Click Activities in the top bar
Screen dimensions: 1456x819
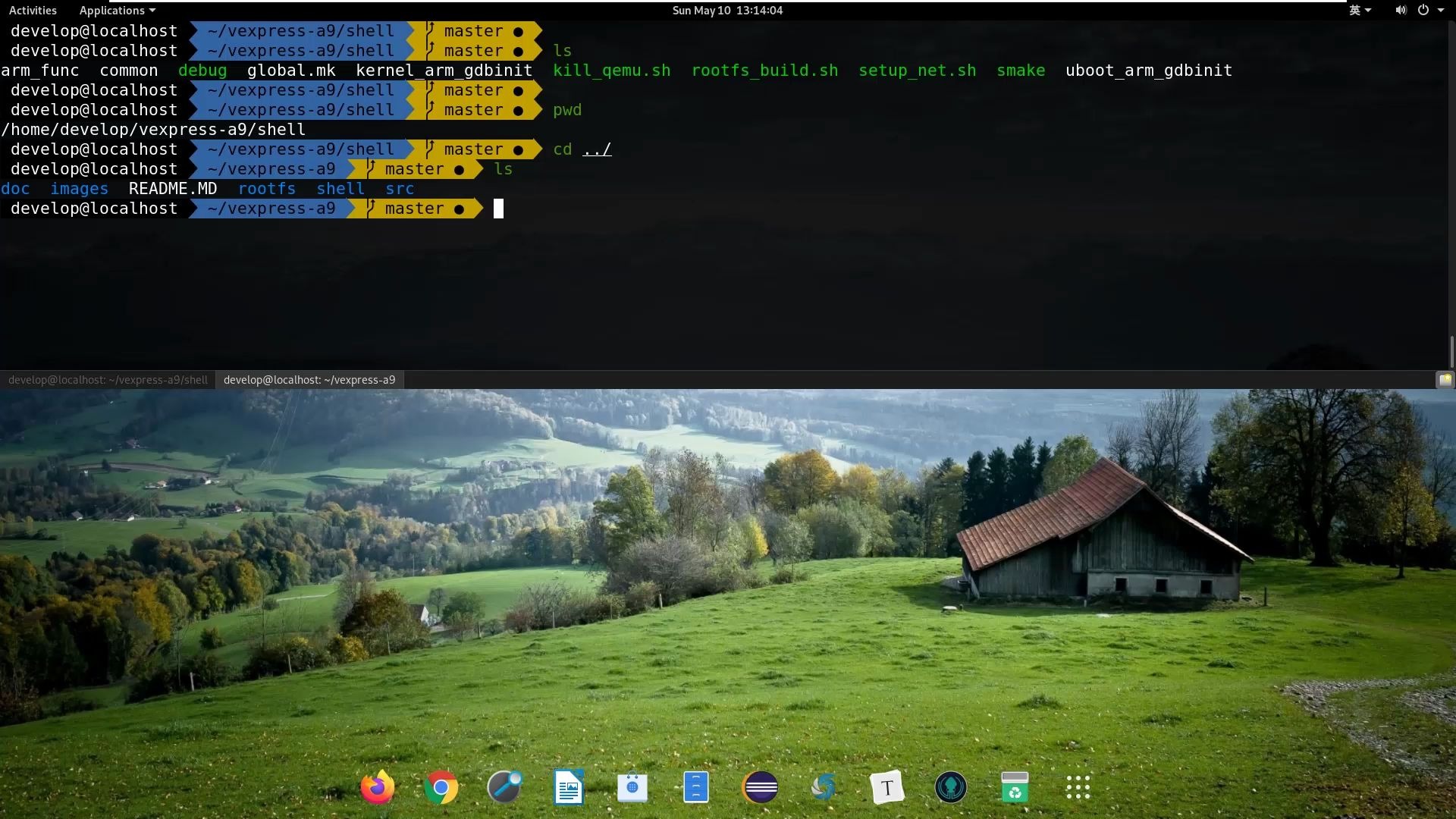(33, 10)
